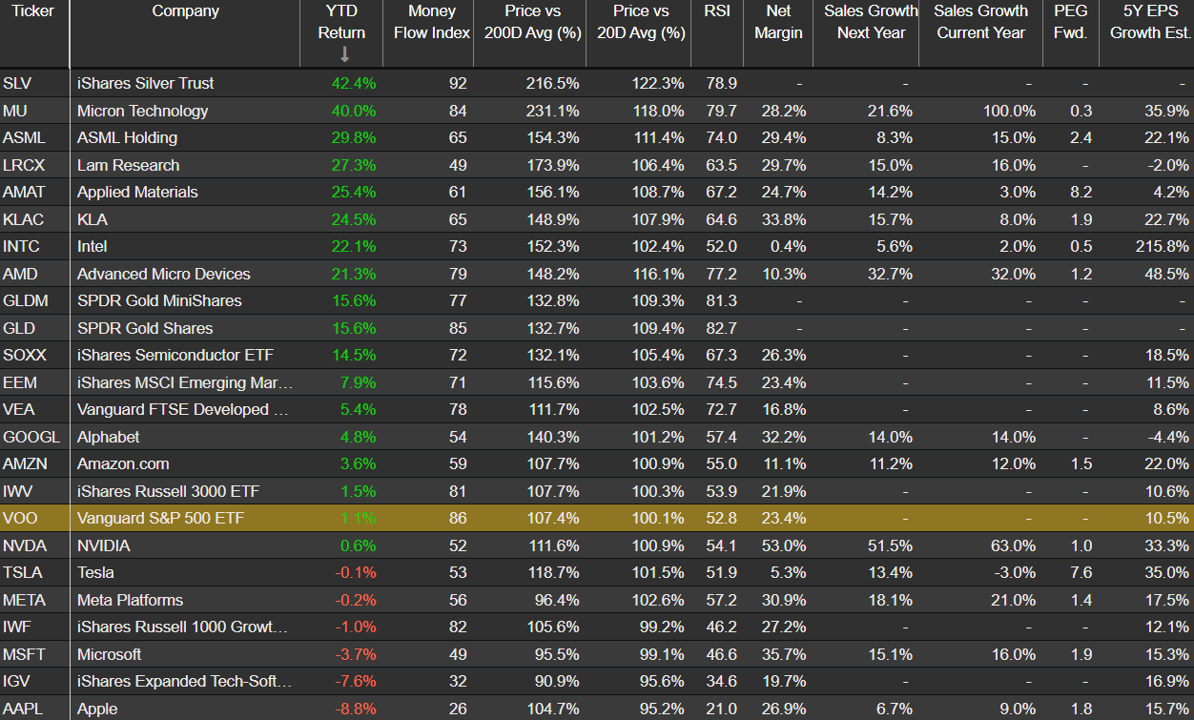Sort by Price vs 200D Avg header
Image resolution: width=1194 pixels, height=720 pixels.
tap(532, 22)
